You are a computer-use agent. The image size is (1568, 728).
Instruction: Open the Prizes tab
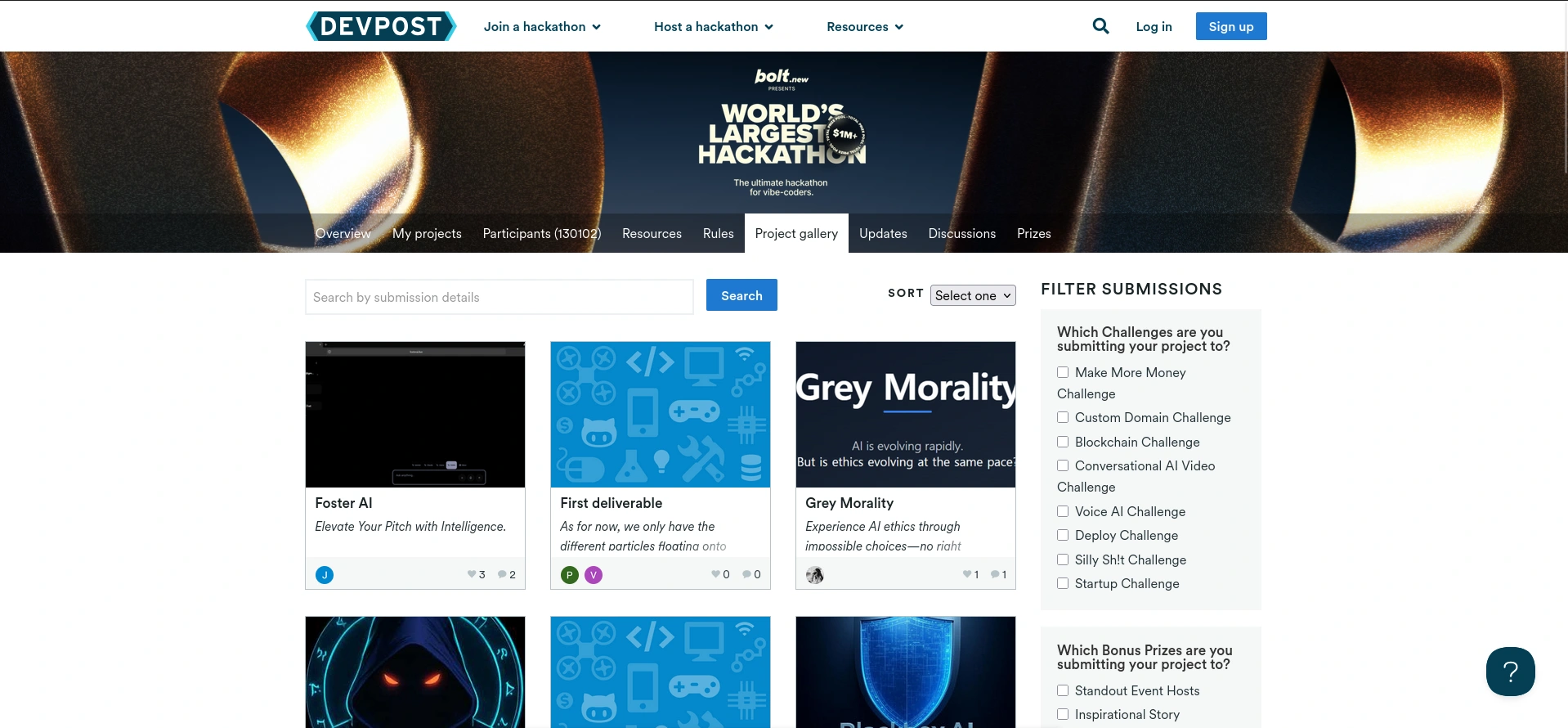1034,233
